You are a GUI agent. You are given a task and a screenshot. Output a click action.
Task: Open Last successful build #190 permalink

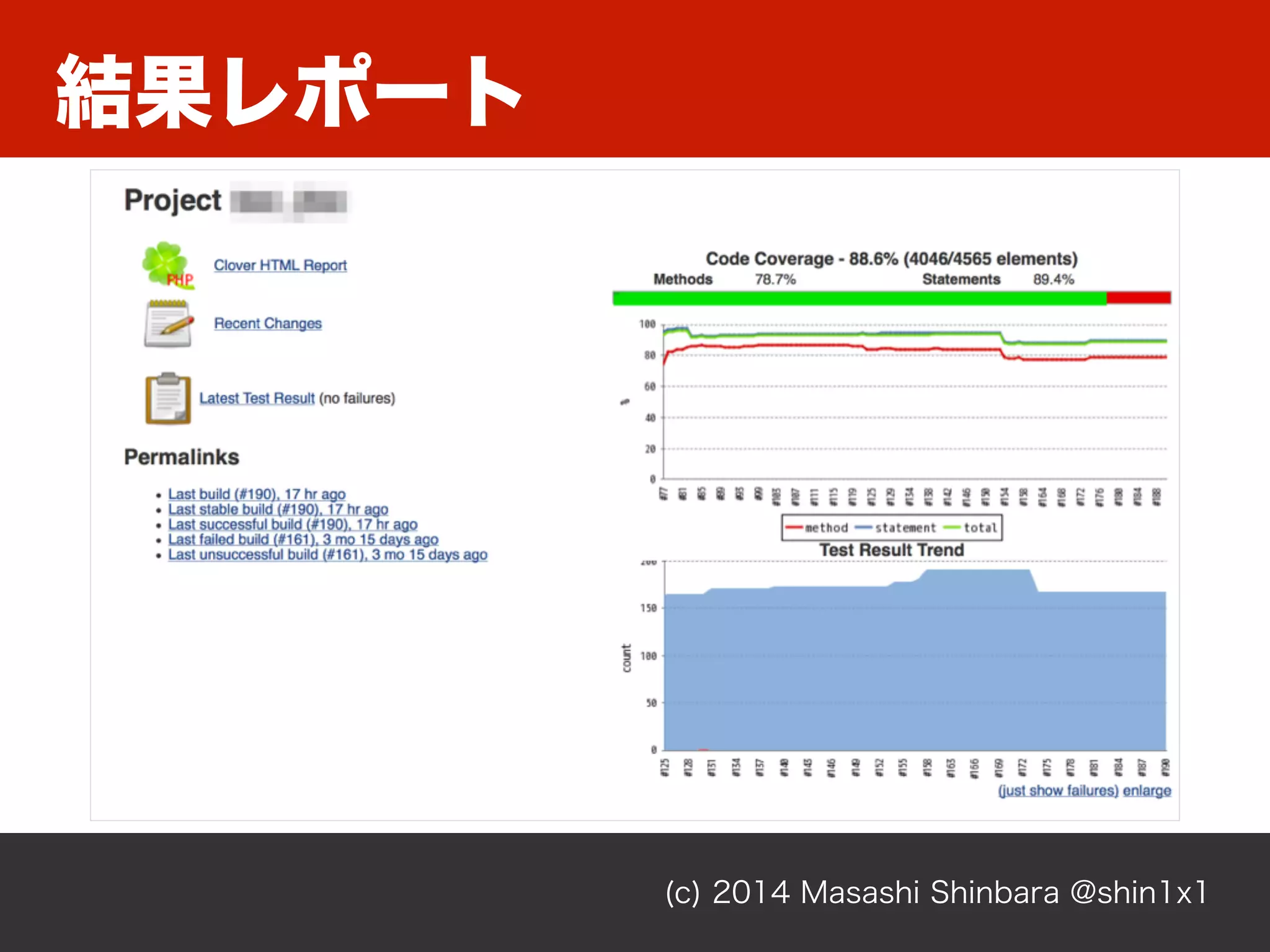pos(293,524)
